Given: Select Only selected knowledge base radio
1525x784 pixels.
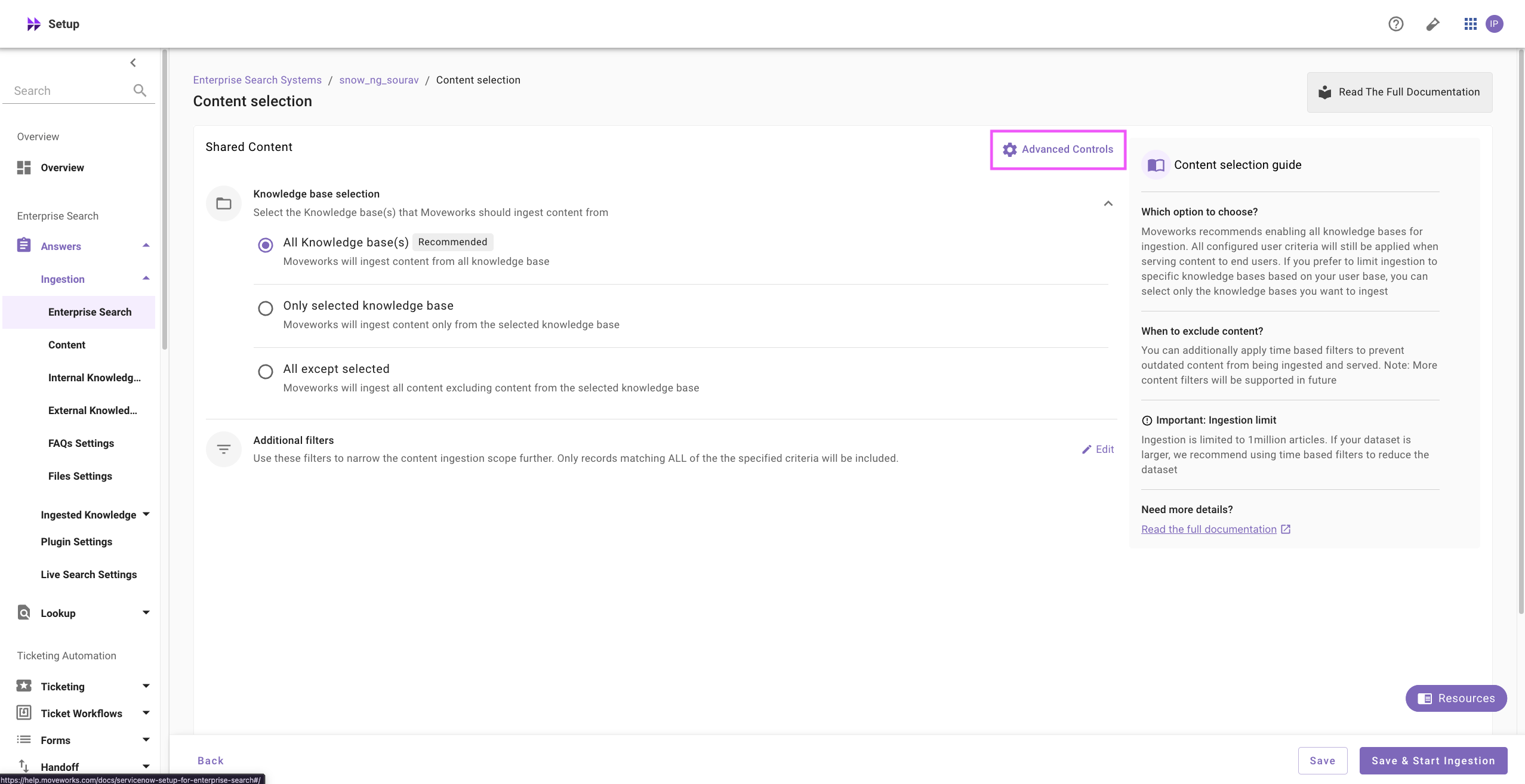Looking at the screenshot, I should click(266, 308).
